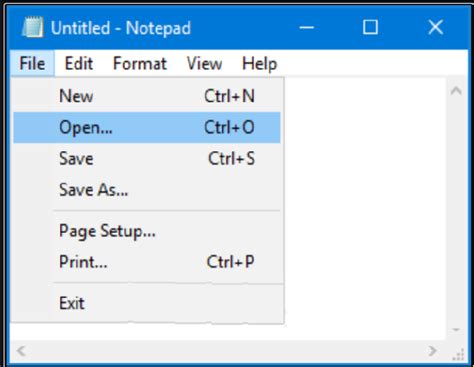Open the Format menu
474x367 pixels.
coord(140,63)
